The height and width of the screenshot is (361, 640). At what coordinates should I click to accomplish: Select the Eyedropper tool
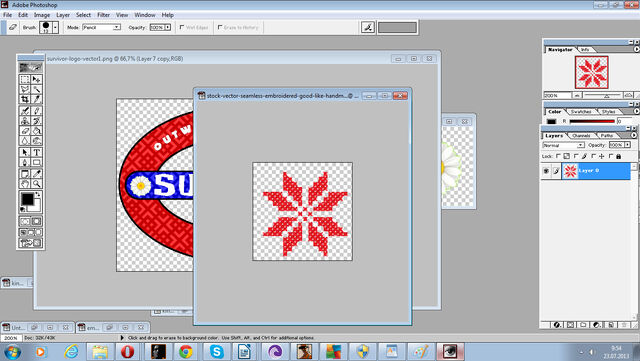(x=36, y=174)
